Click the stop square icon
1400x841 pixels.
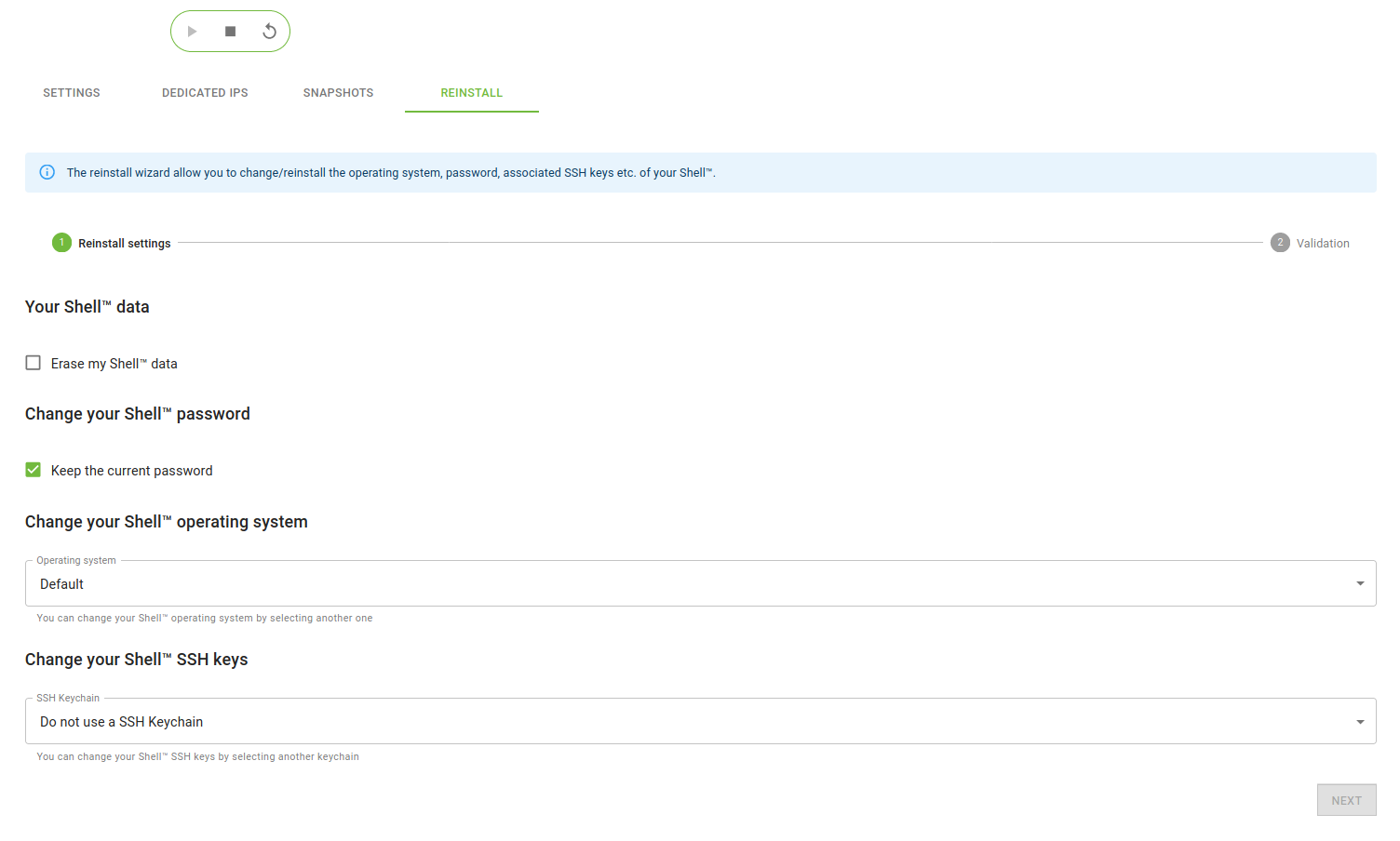pyautogui.click(x=231, y=32)
